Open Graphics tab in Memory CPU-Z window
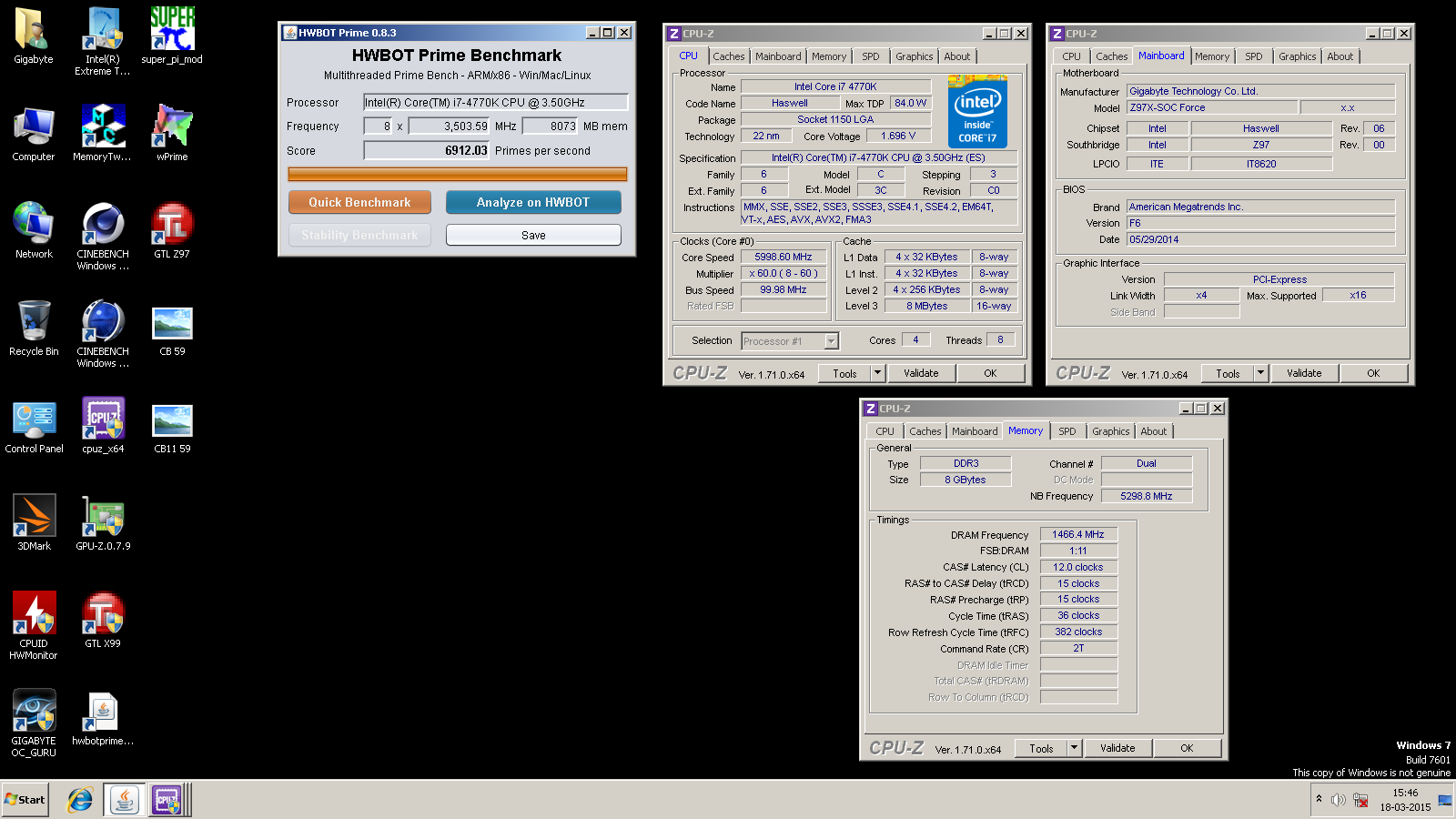 [1111, 431]
